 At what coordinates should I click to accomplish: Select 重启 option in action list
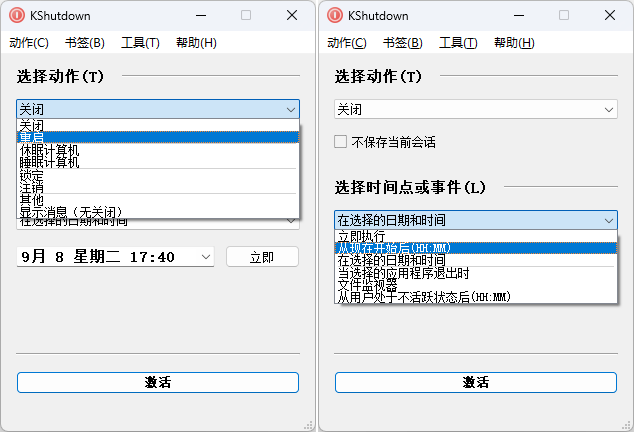tap(158, 137)
